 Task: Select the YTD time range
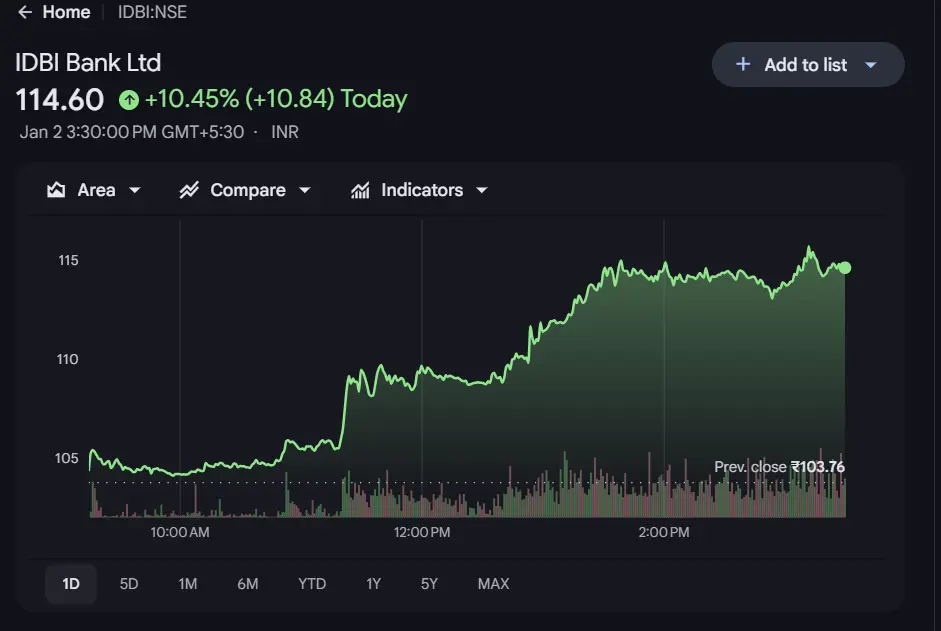[x=312, y=584]
